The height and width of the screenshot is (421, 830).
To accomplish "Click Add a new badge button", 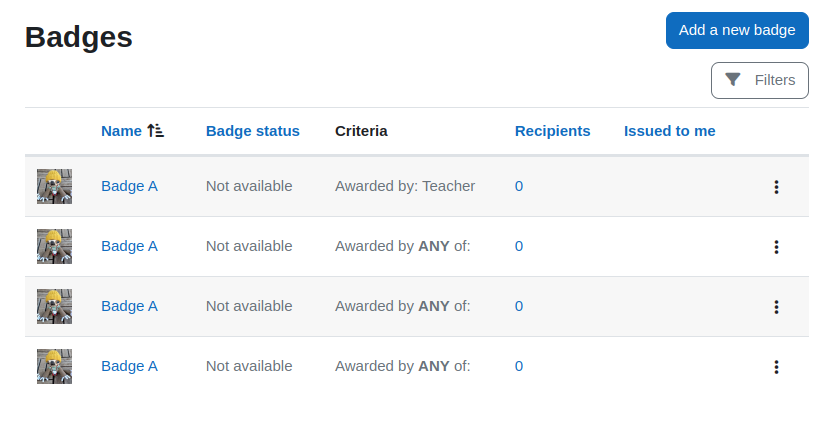I will 737,30.
